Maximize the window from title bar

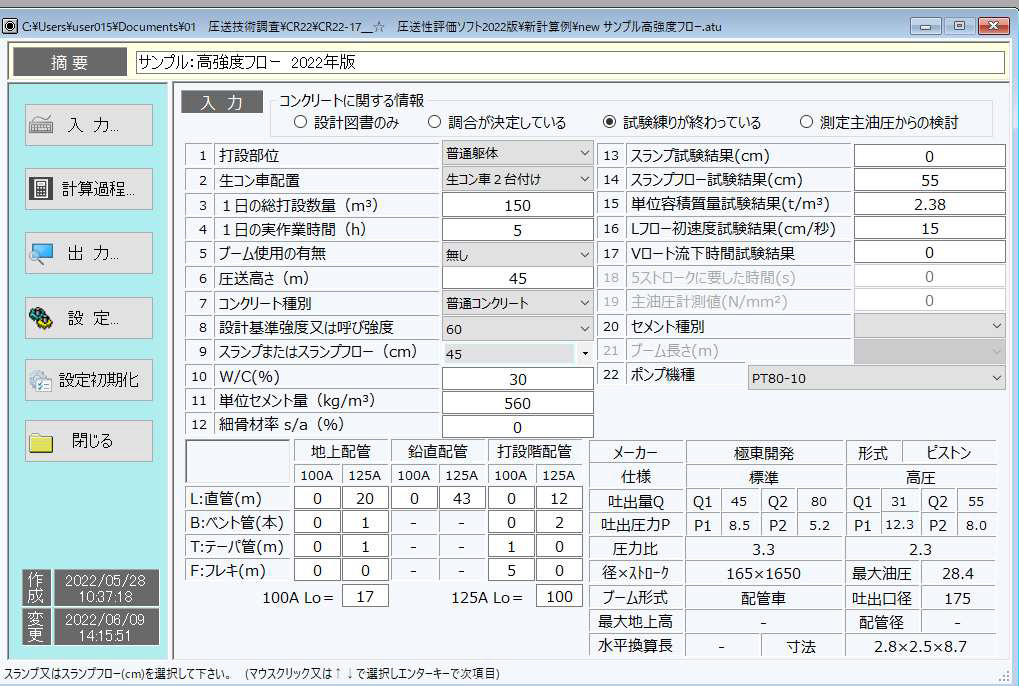coord(959,26)
